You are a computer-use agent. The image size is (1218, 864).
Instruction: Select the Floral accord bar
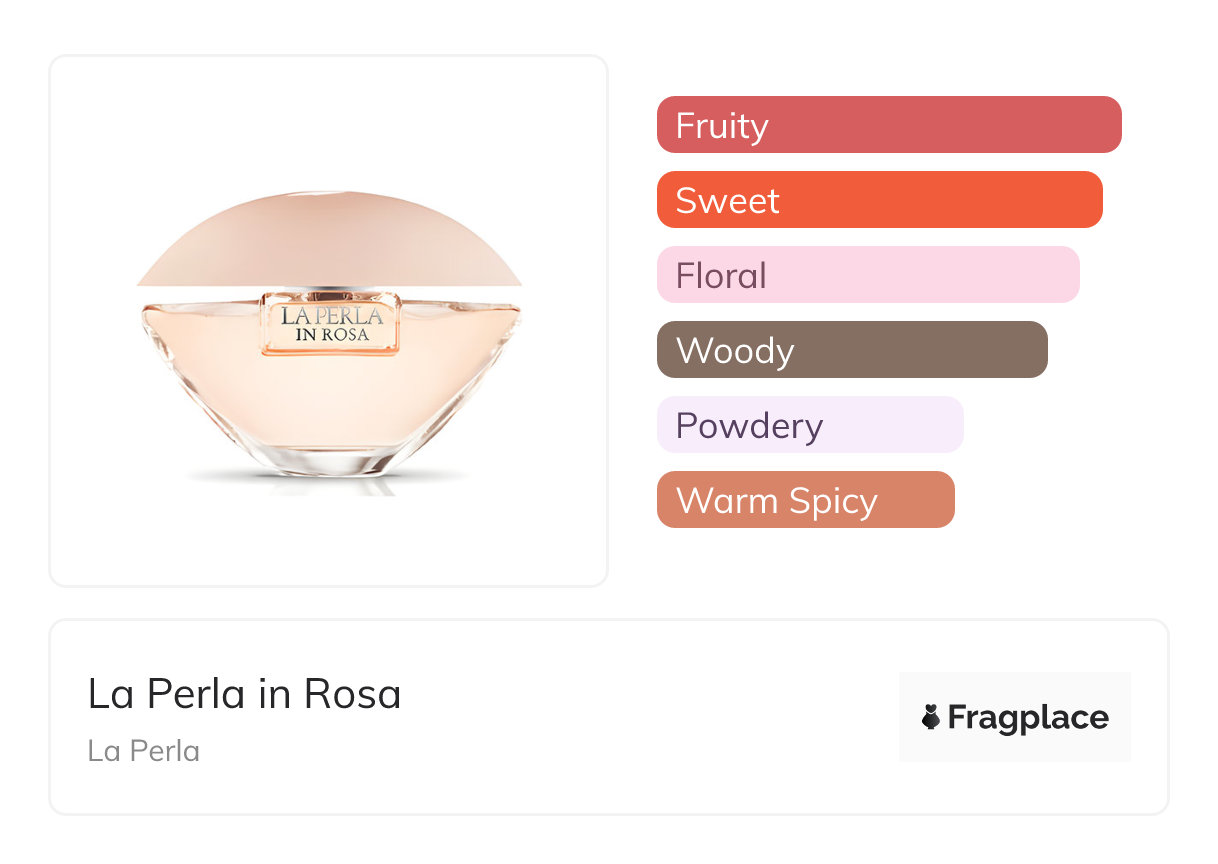(x=868, y=275)
